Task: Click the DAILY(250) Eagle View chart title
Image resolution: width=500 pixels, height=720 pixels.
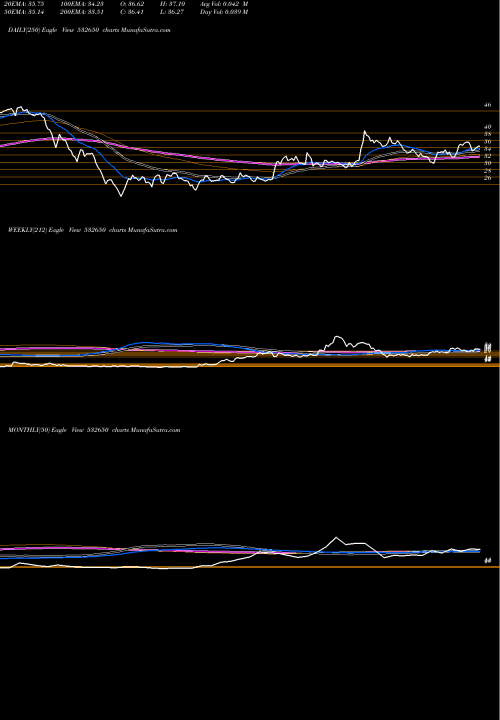Action: point(89,30)
